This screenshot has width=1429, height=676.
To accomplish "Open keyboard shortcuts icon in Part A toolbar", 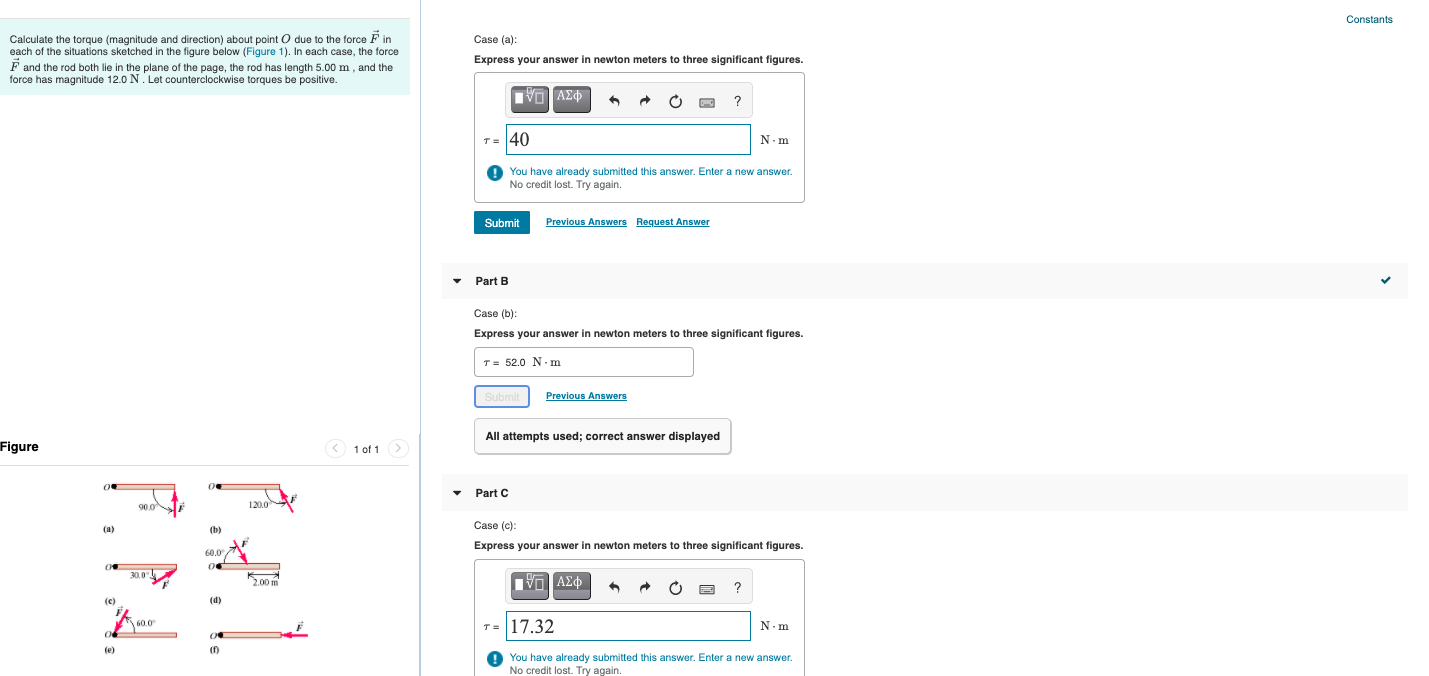I will point(707,101).
